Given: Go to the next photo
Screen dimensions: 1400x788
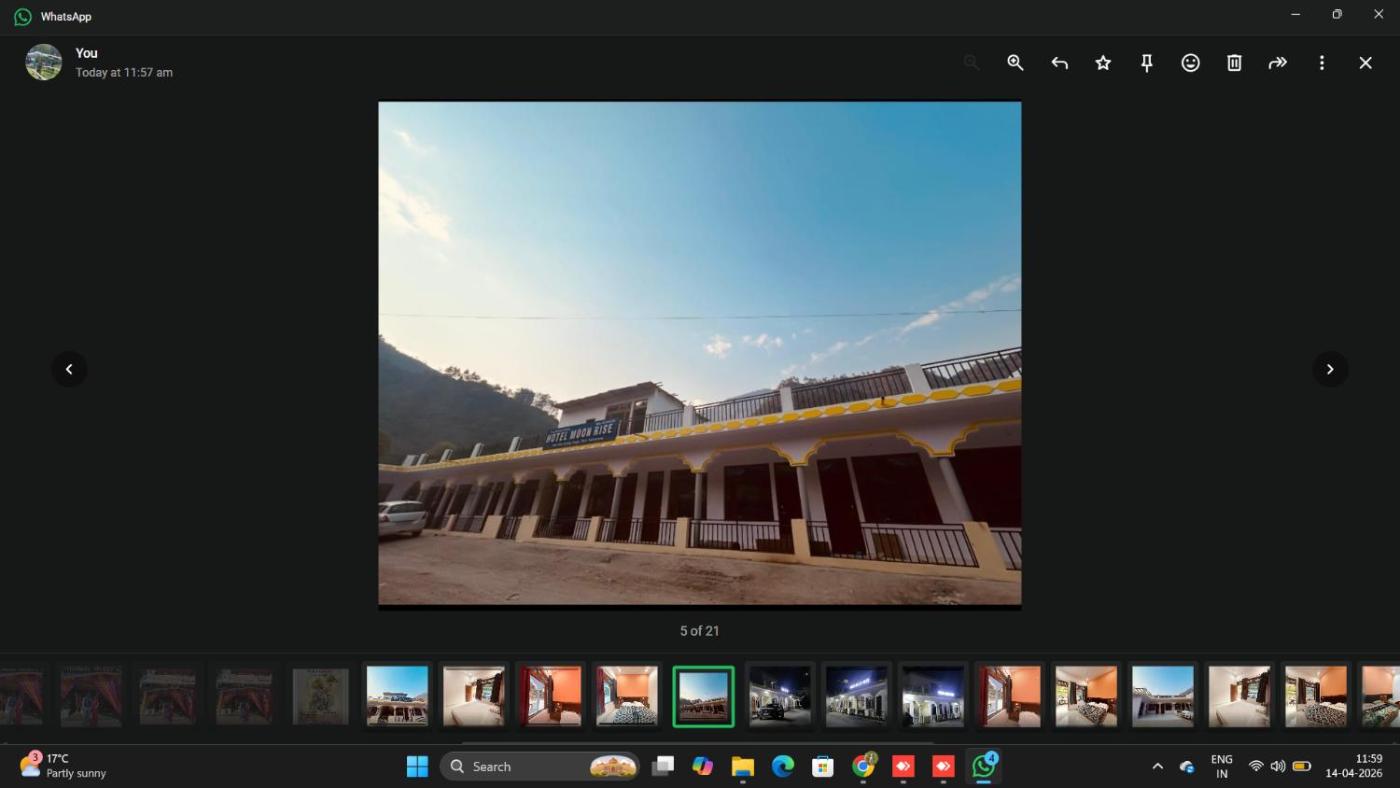Looking at the screenshot, I should tap(1329, 369).
